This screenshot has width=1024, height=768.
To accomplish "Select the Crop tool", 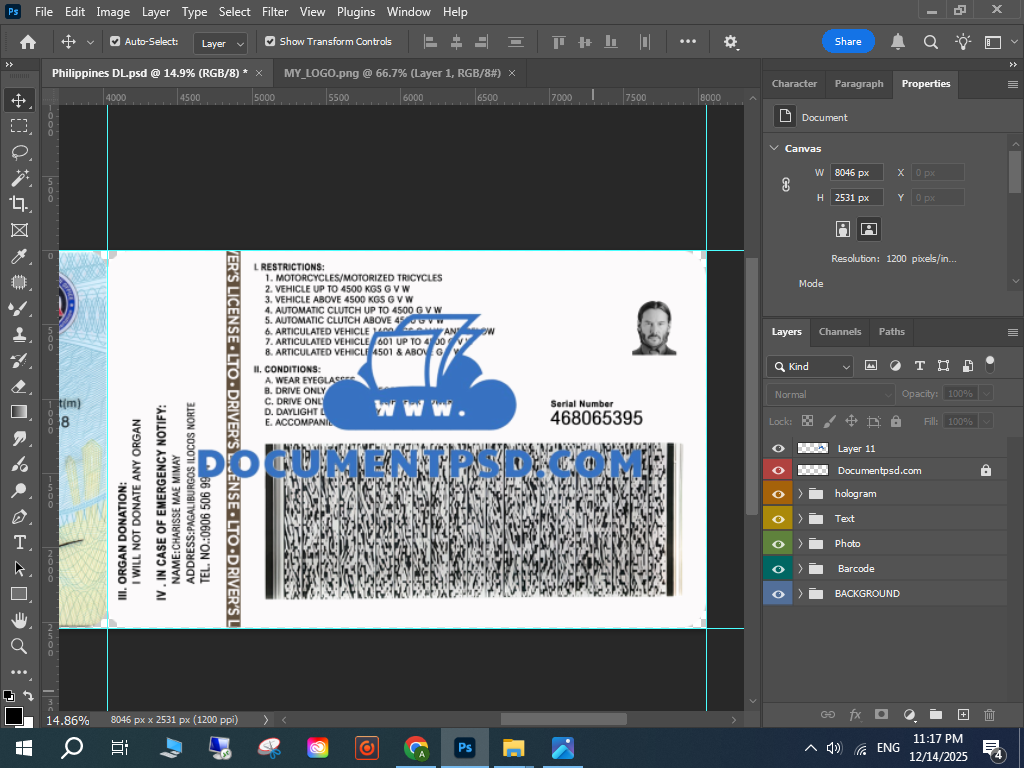I will pos(19,204).
